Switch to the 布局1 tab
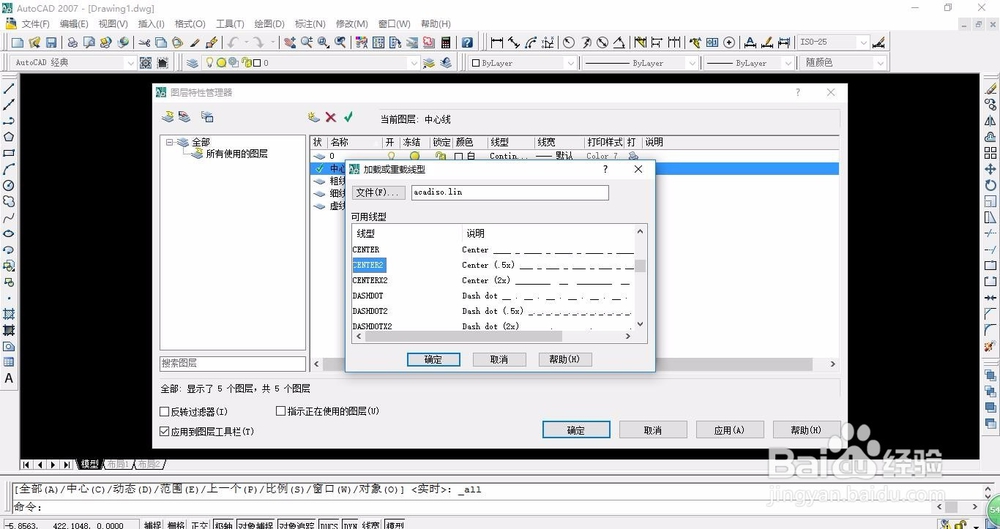Screen dimensions: 1000x529 pyautogui.click(x=119, y=464)
